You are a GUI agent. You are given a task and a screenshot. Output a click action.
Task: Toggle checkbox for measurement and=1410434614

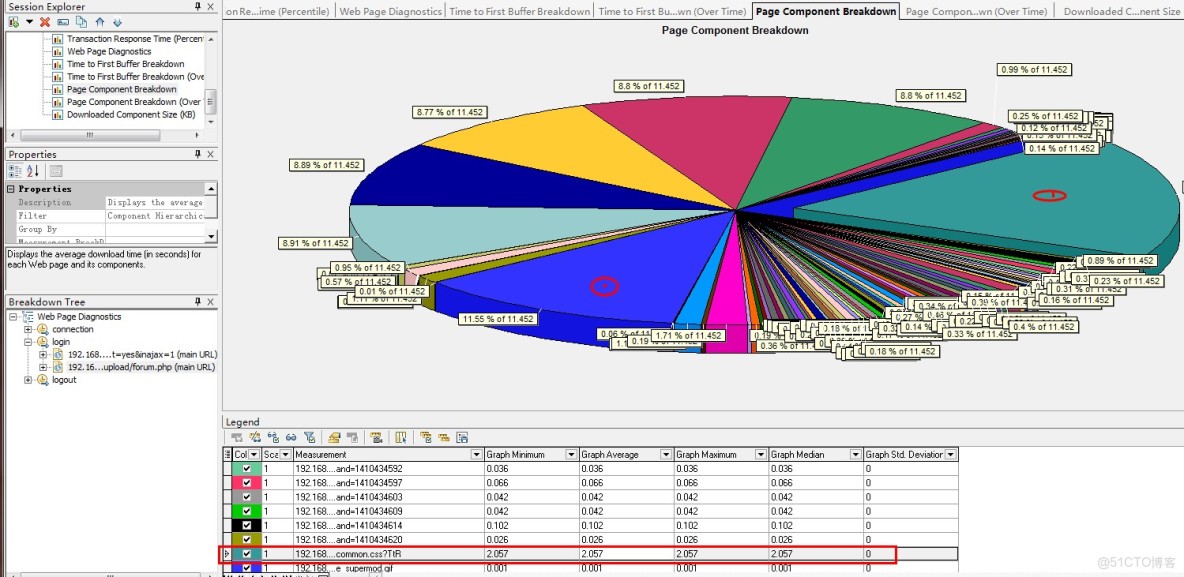[247, 525]
